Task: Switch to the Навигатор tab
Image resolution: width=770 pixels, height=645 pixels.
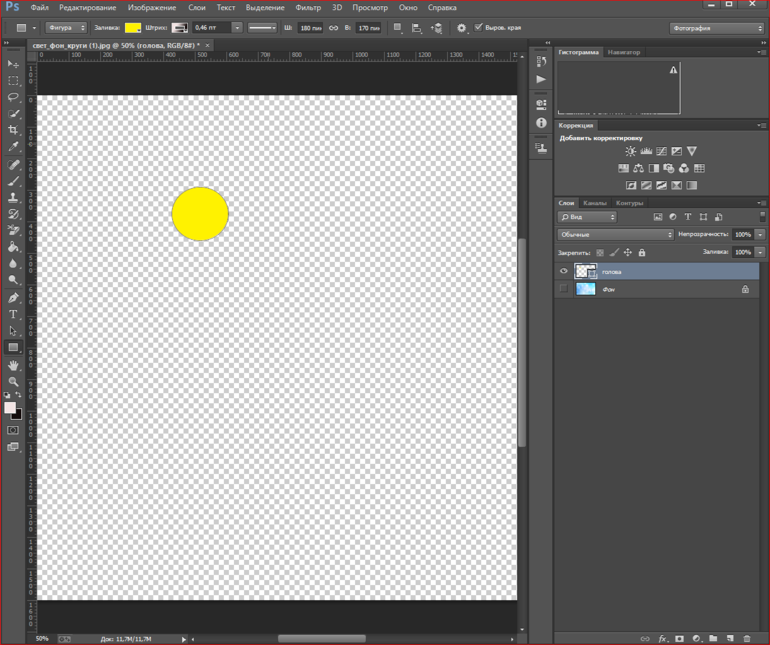Action: click(624, 52)
